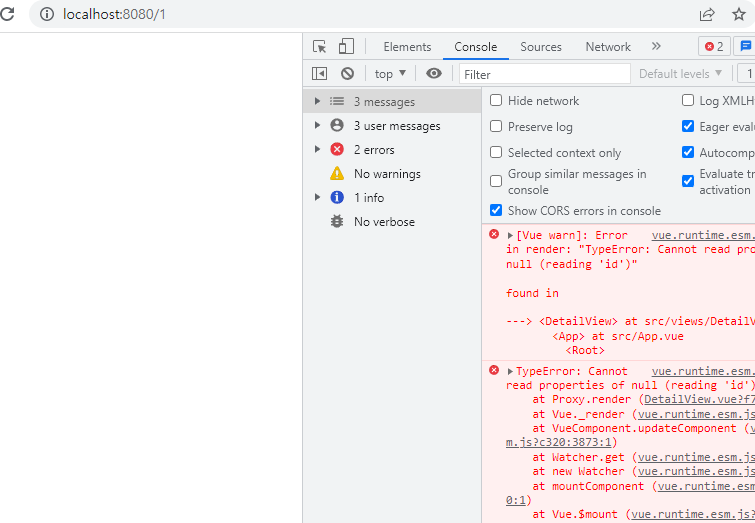The height and width of the screenshot is (523, 755).
Task: Click the blue info icon in the sidebar
Action: click(337, 197)
